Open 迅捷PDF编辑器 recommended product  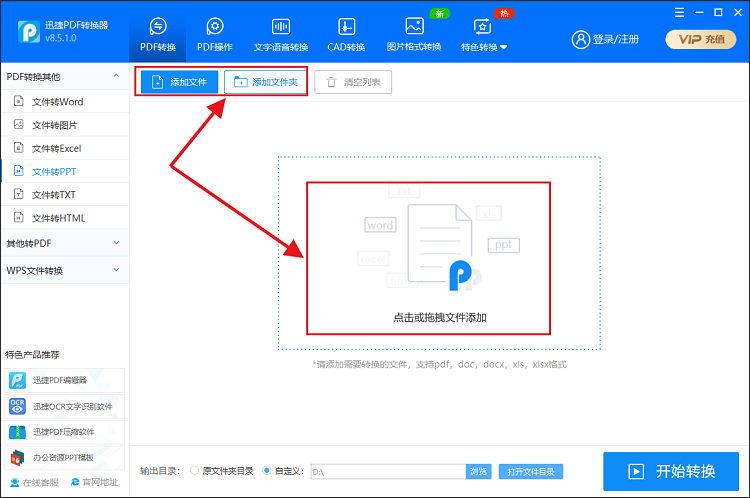click(x=65, y=380)
